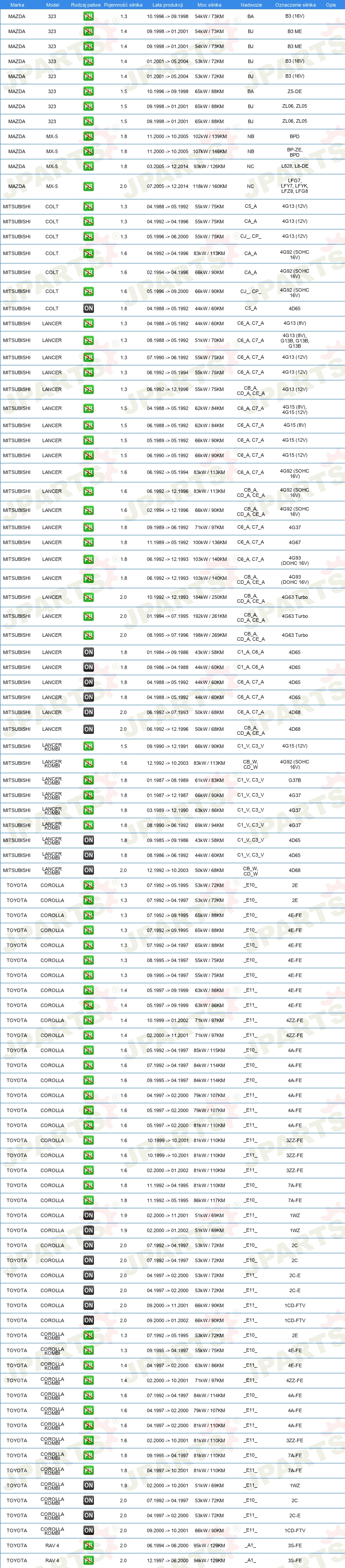Click the BP-ZE, BPD engine code cell

295,151
